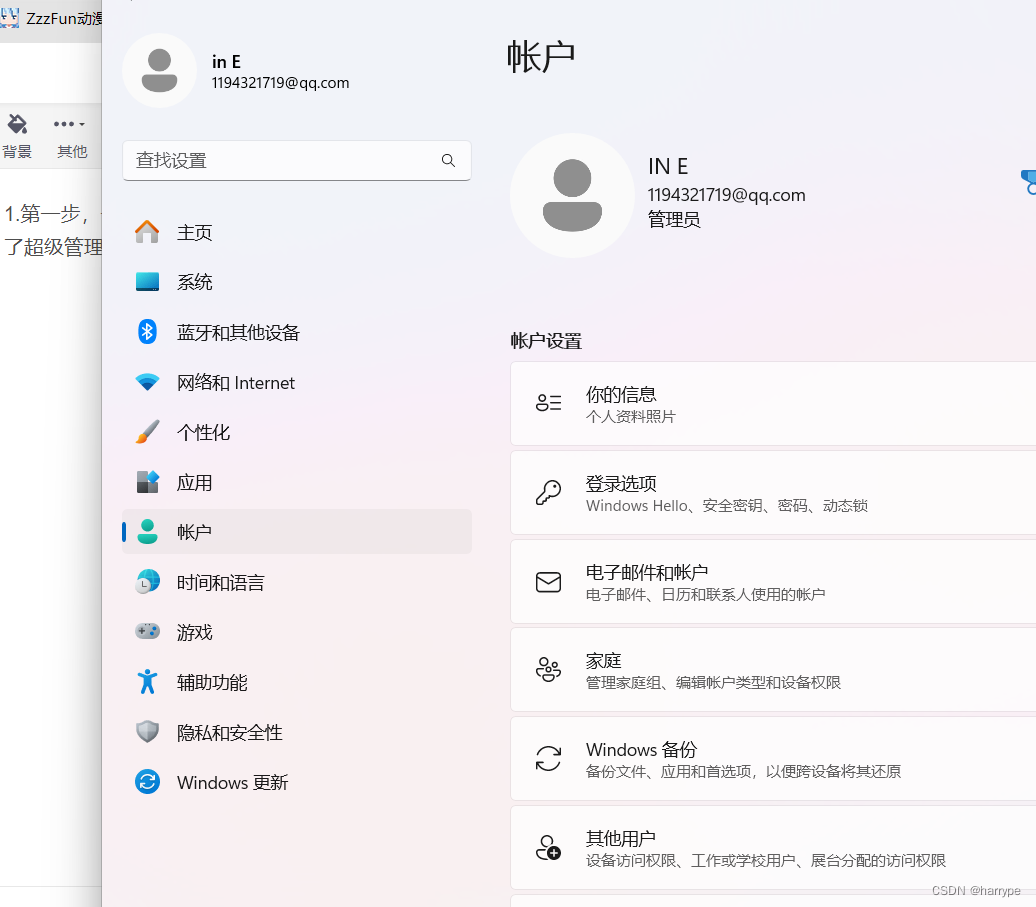Image resolution: width=1036 pixels, height=907 pixels.
Task: Click the Personalization paintbrush icon
Action: pyautogui.click(x=147, y=432)
